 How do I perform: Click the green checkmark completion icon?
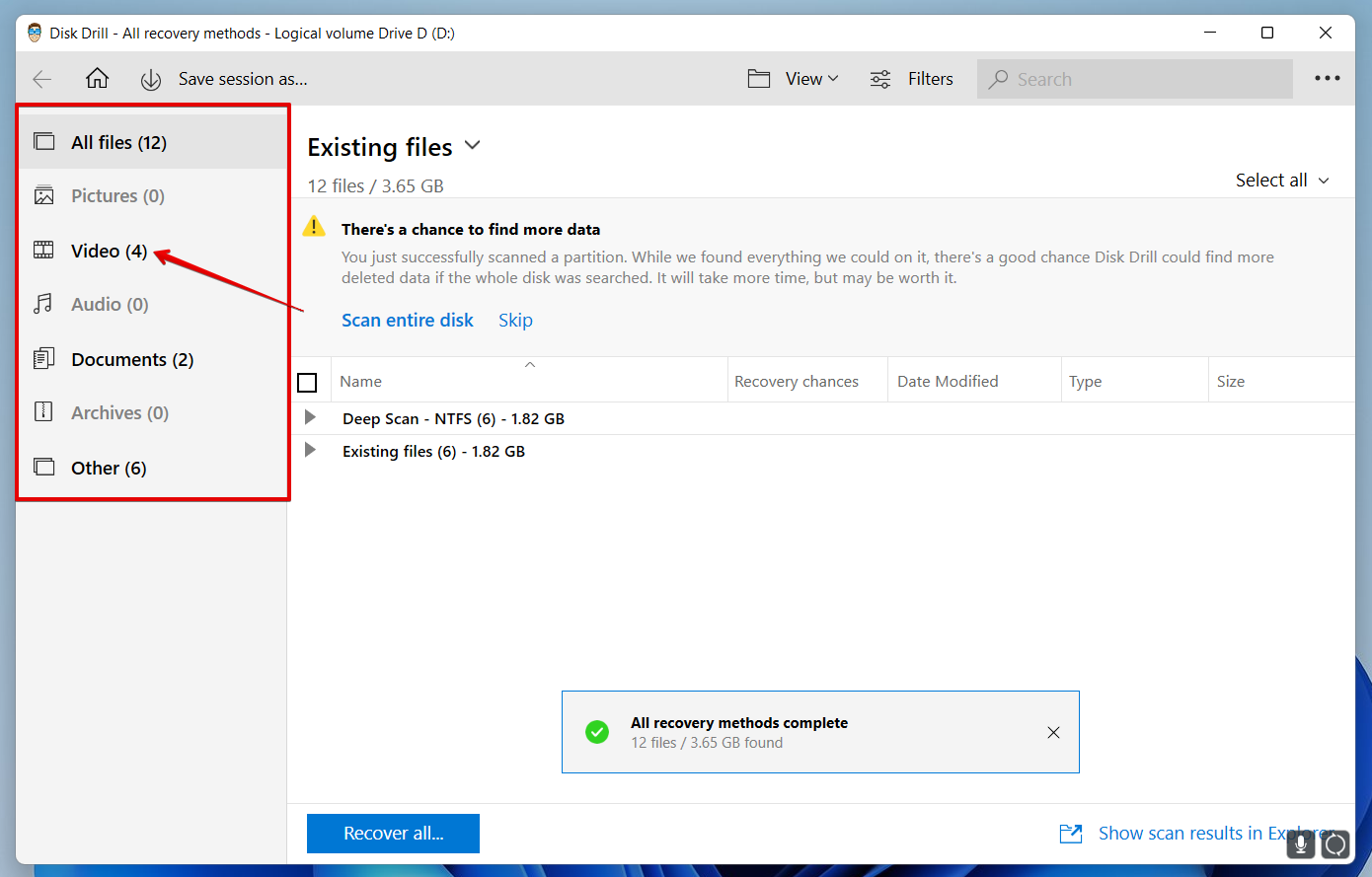(597, 732)
